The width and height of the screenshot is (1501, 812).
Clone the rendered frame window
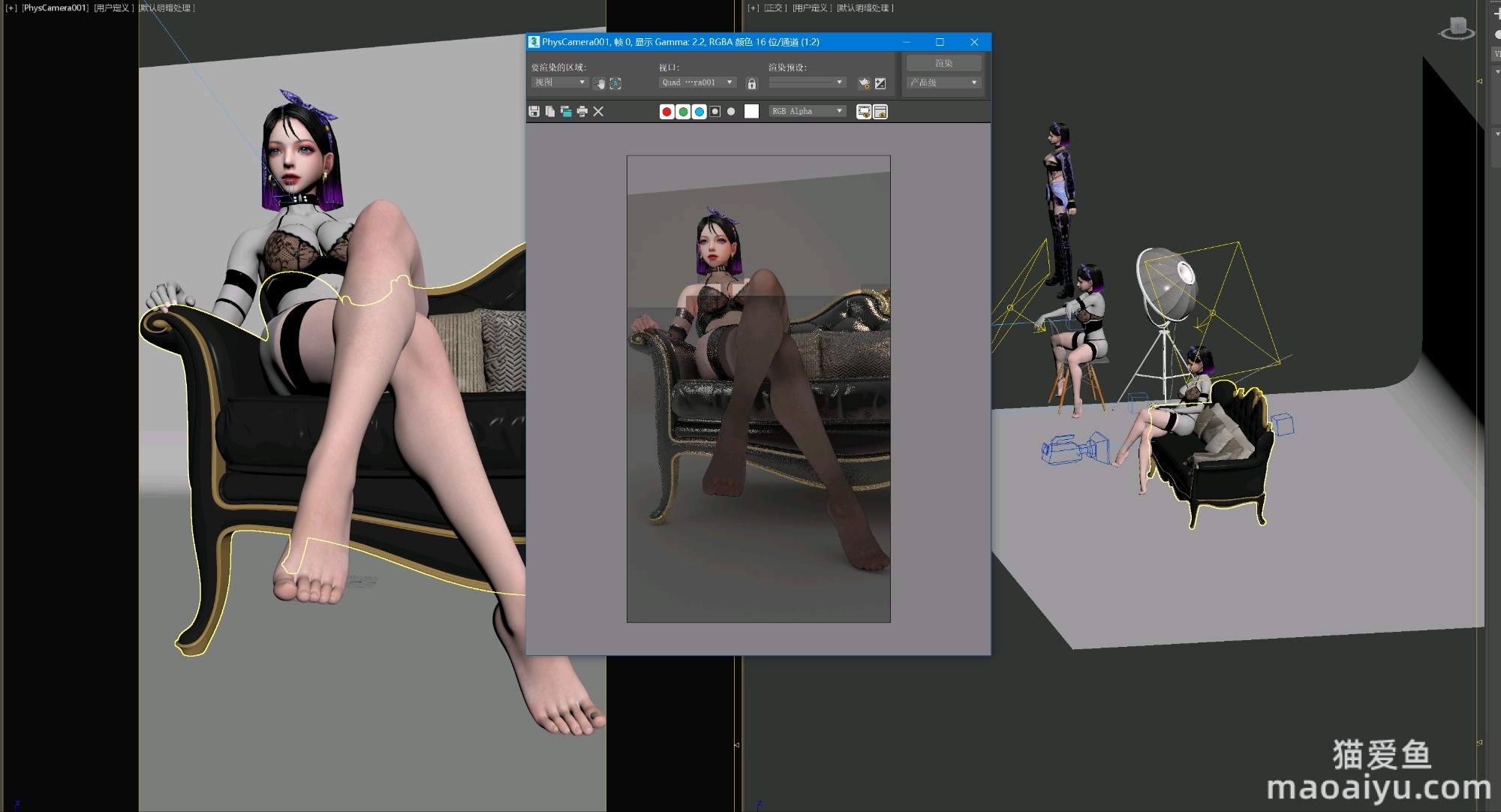click(x=566, y=111)
